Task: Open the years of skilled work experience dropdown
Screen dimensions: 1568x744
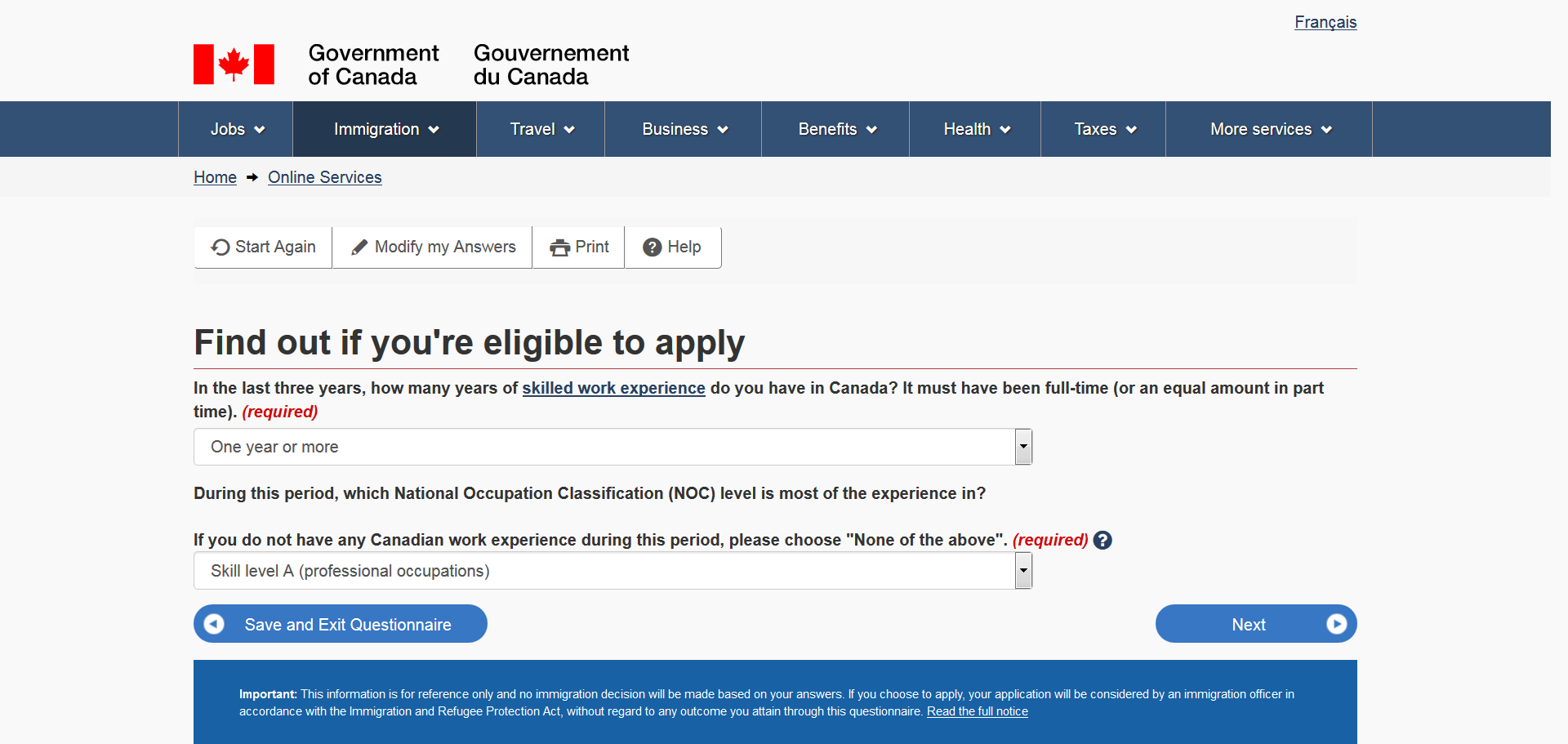Action: pos(612,447)
